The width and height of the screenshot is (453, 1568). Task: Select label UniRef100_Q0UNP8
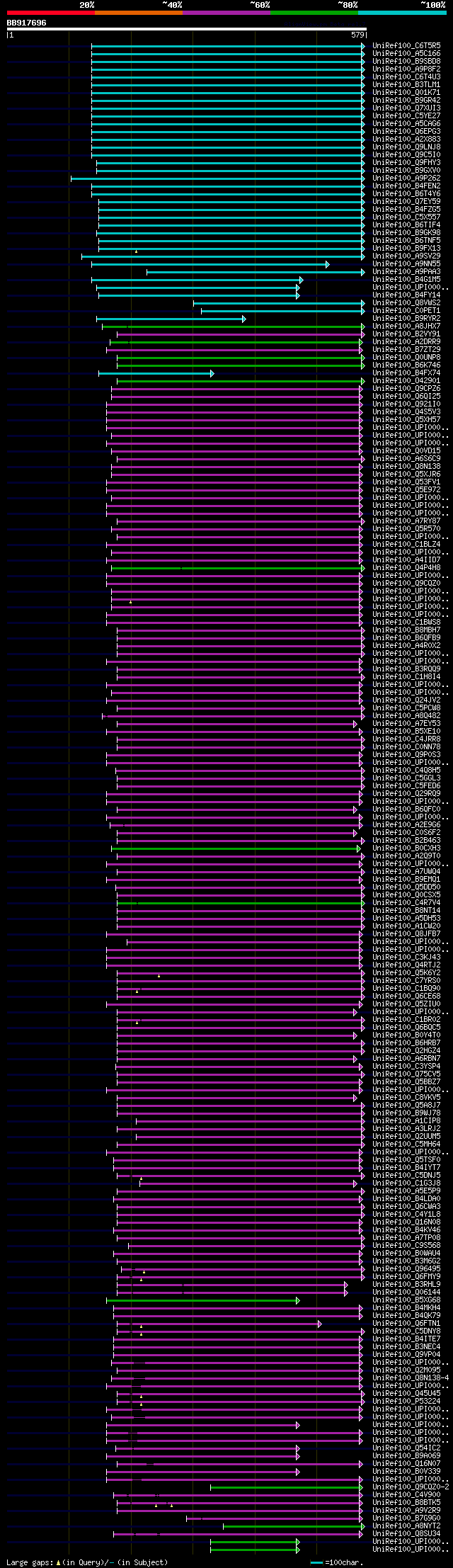[x=406, y=358]
